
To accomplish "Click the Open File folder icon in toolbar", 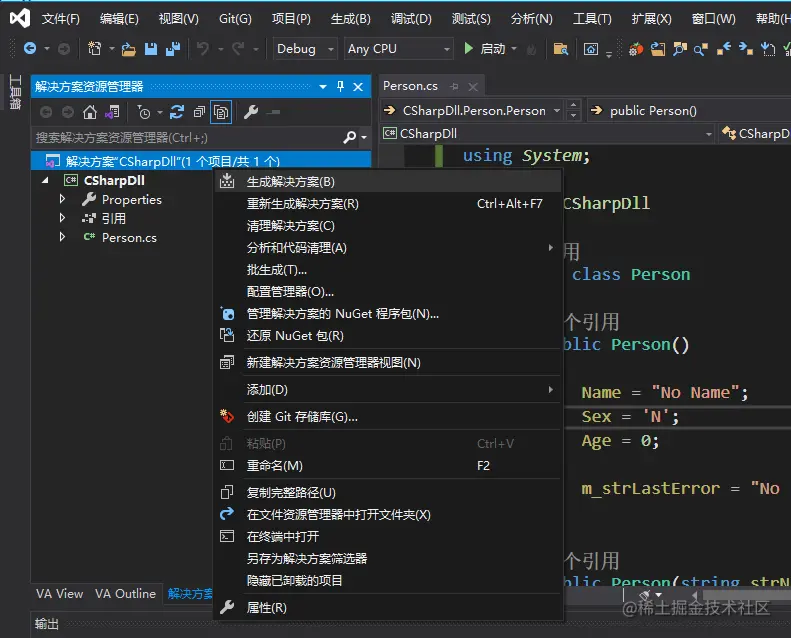I will (129, 49).
